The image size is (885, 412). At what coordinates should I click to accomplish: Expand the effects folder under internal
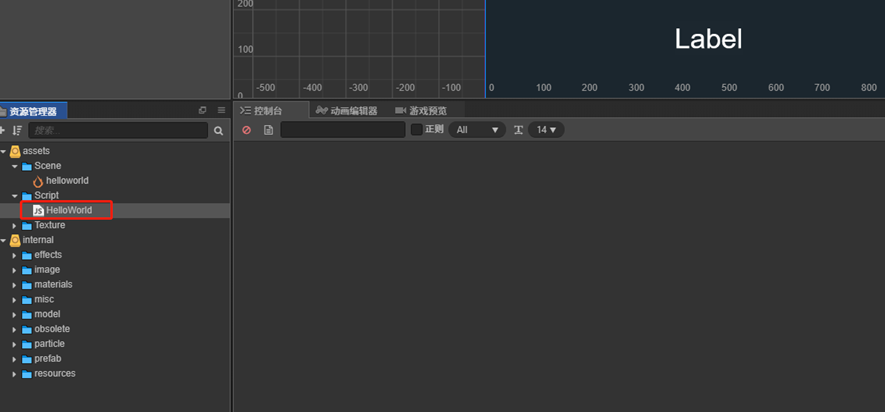tap(15, 255)
